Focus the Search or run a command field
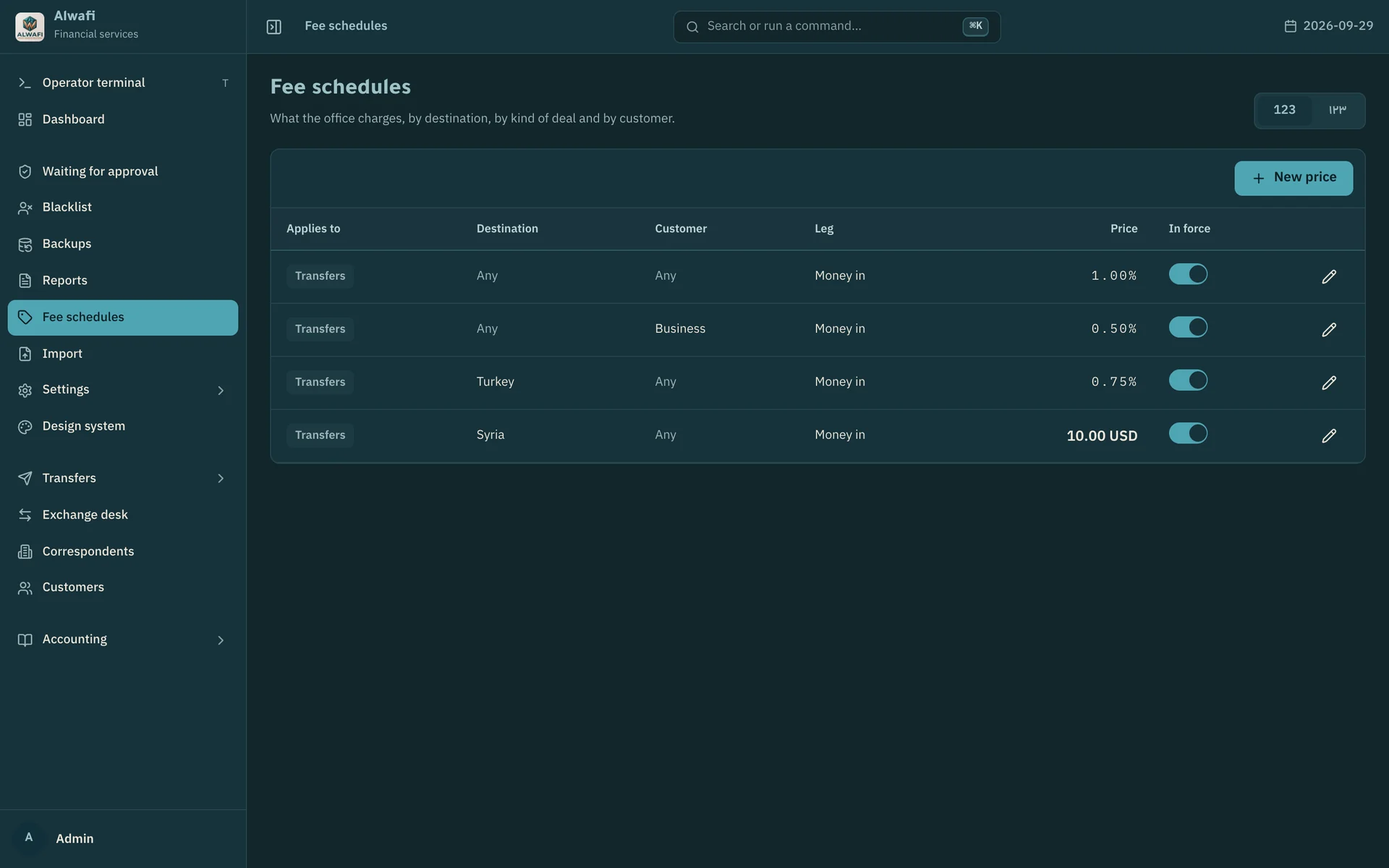The width and height of the screenshot is (1389, 868). tap(837, 27)
